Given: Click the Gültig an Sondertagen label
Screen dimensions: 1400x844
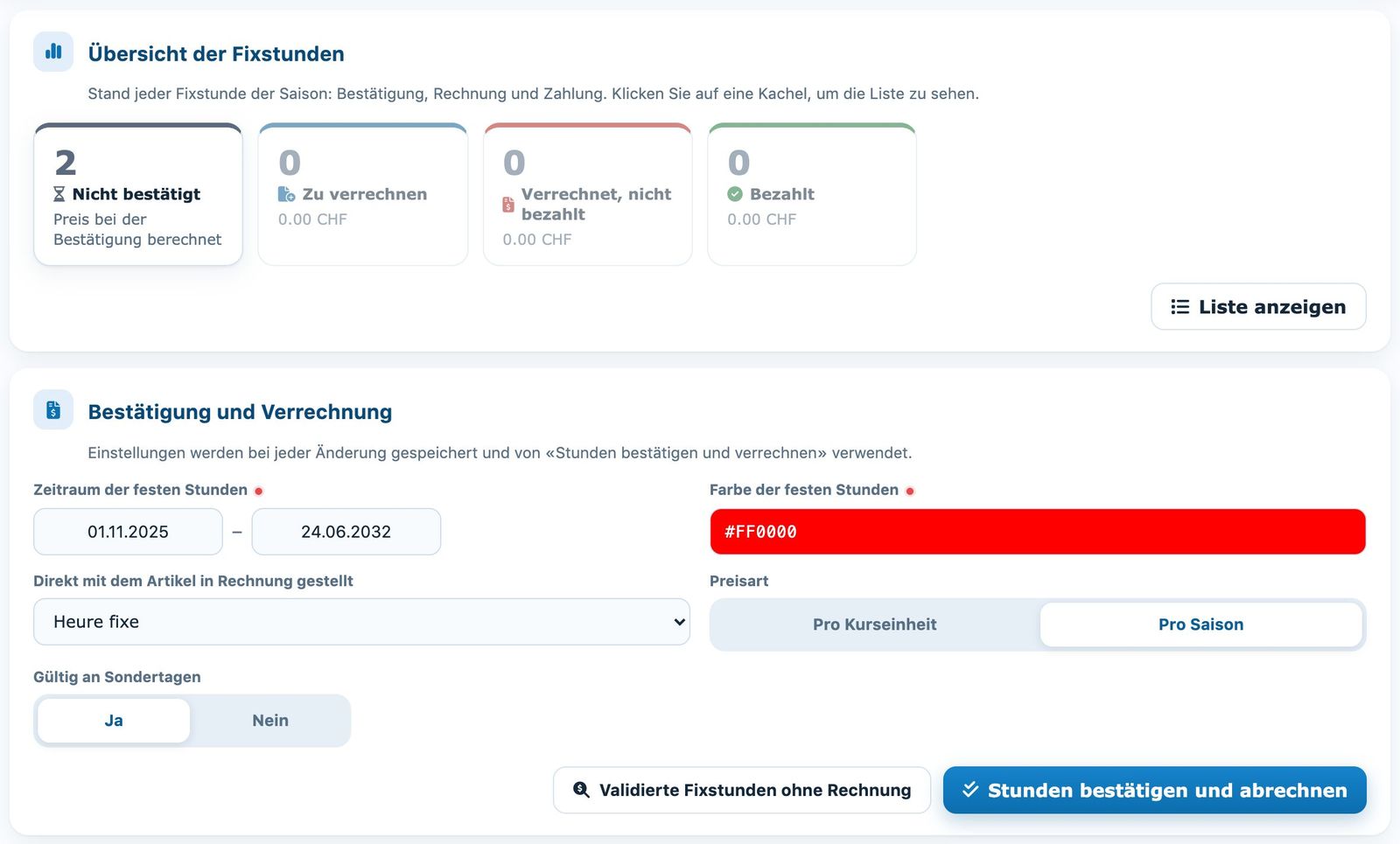Looking at the screenshot, I should click(x=117, y=677).
